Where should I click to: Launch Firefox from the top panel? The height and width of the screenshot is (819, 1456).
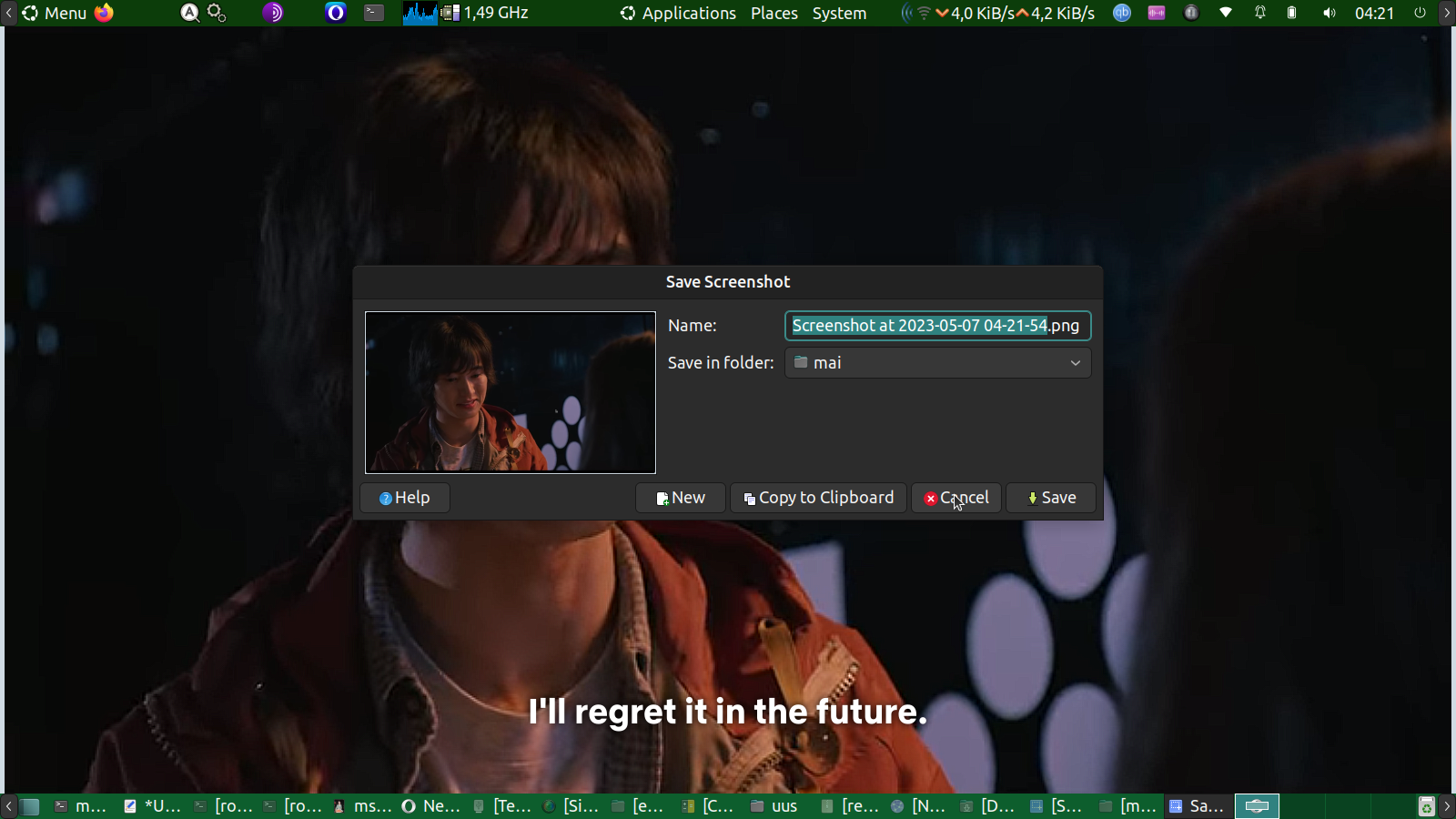104,13
